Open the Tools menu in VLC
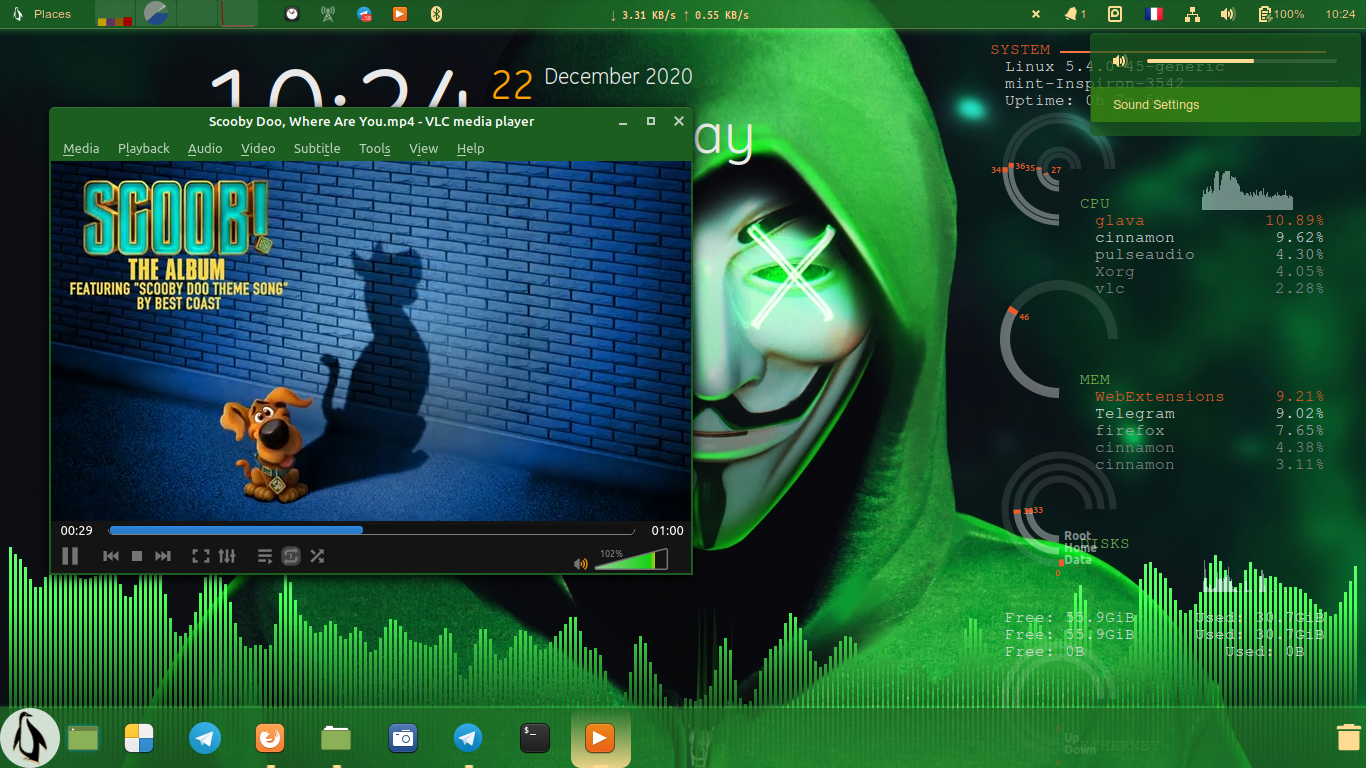Screen dimensions: 1366x768 [375, 148]
